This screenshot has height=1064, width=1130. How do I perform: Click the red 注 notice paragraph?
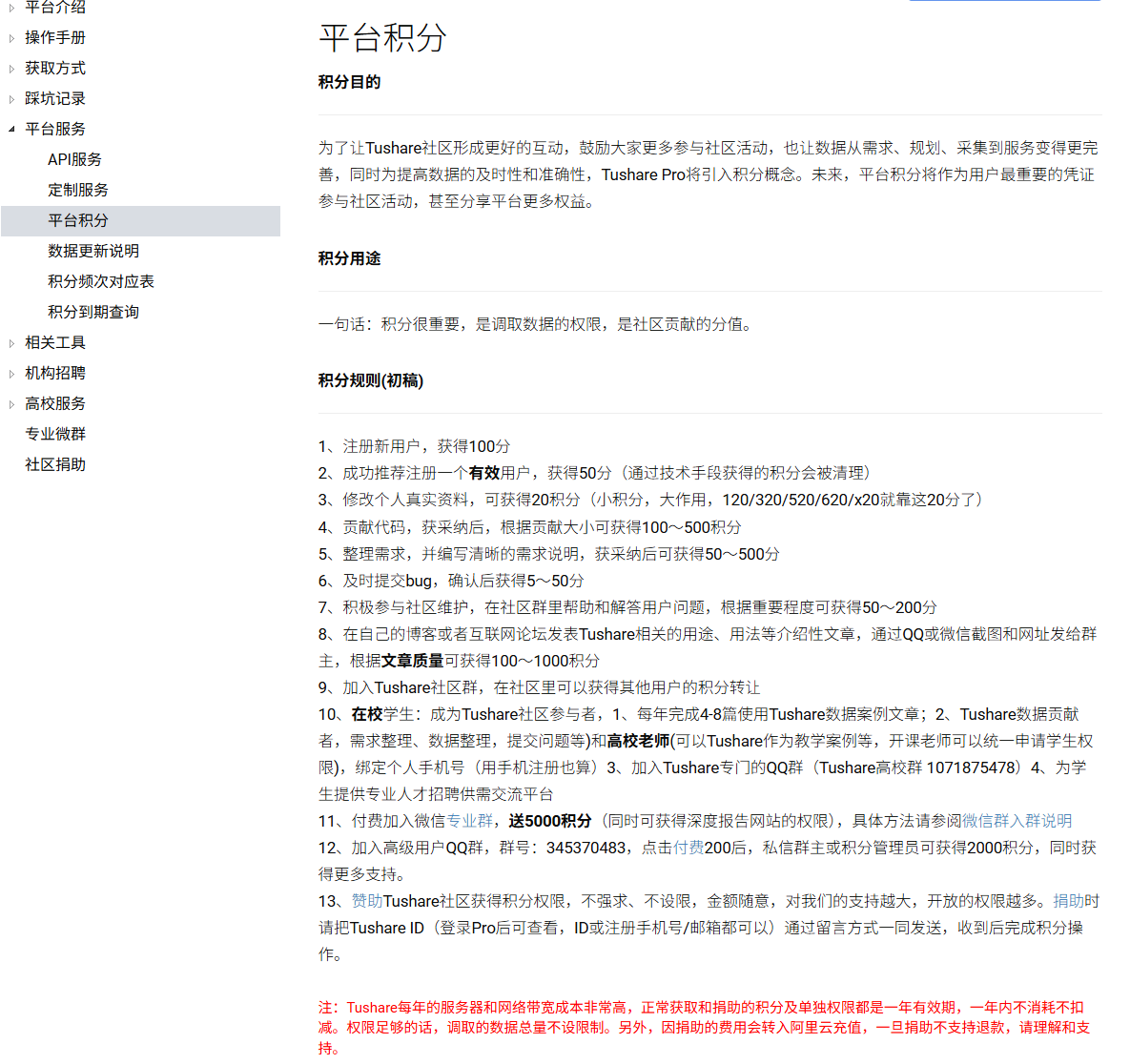tap(705, 1027)
